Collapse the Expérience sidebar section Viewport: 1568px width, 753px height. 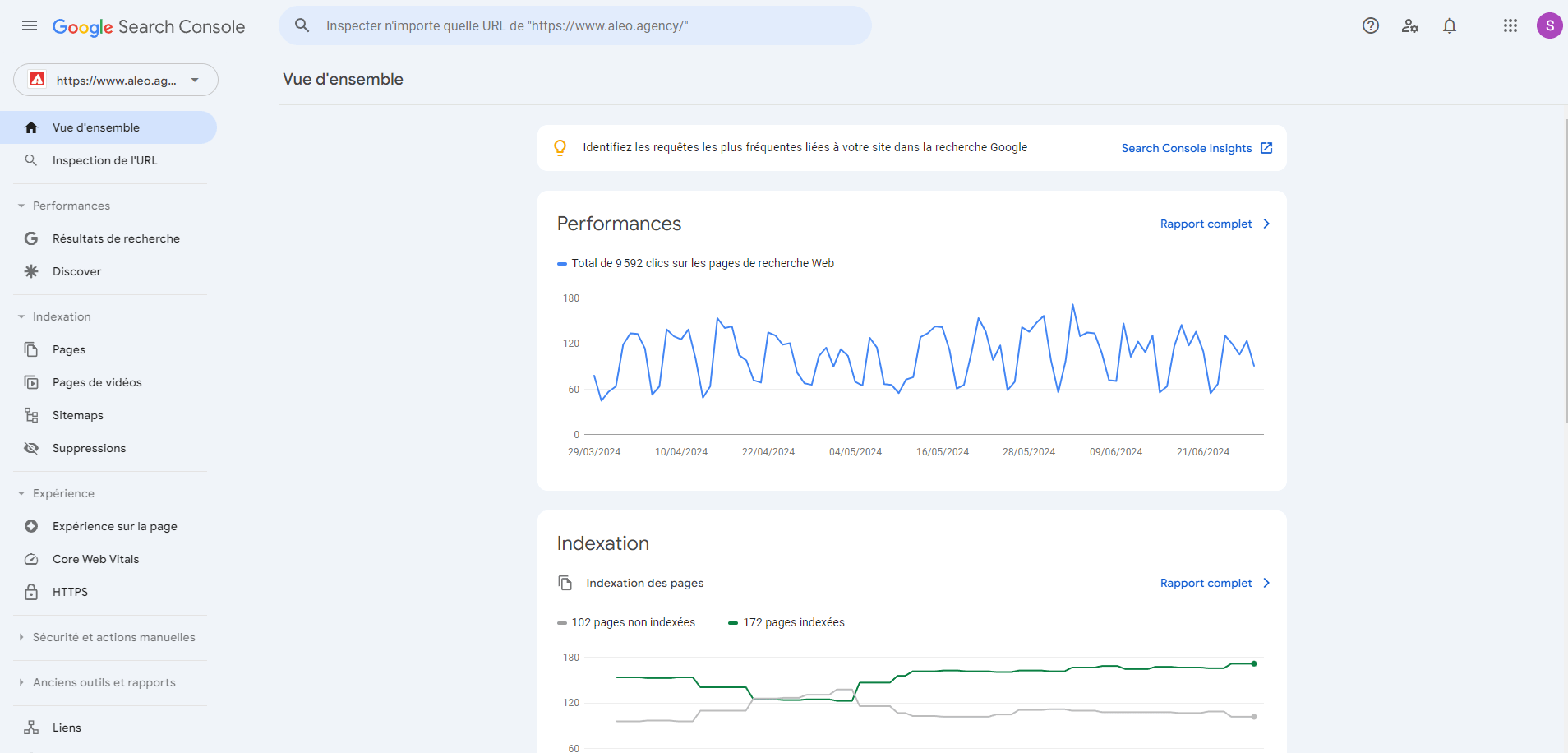pos(21,493)
